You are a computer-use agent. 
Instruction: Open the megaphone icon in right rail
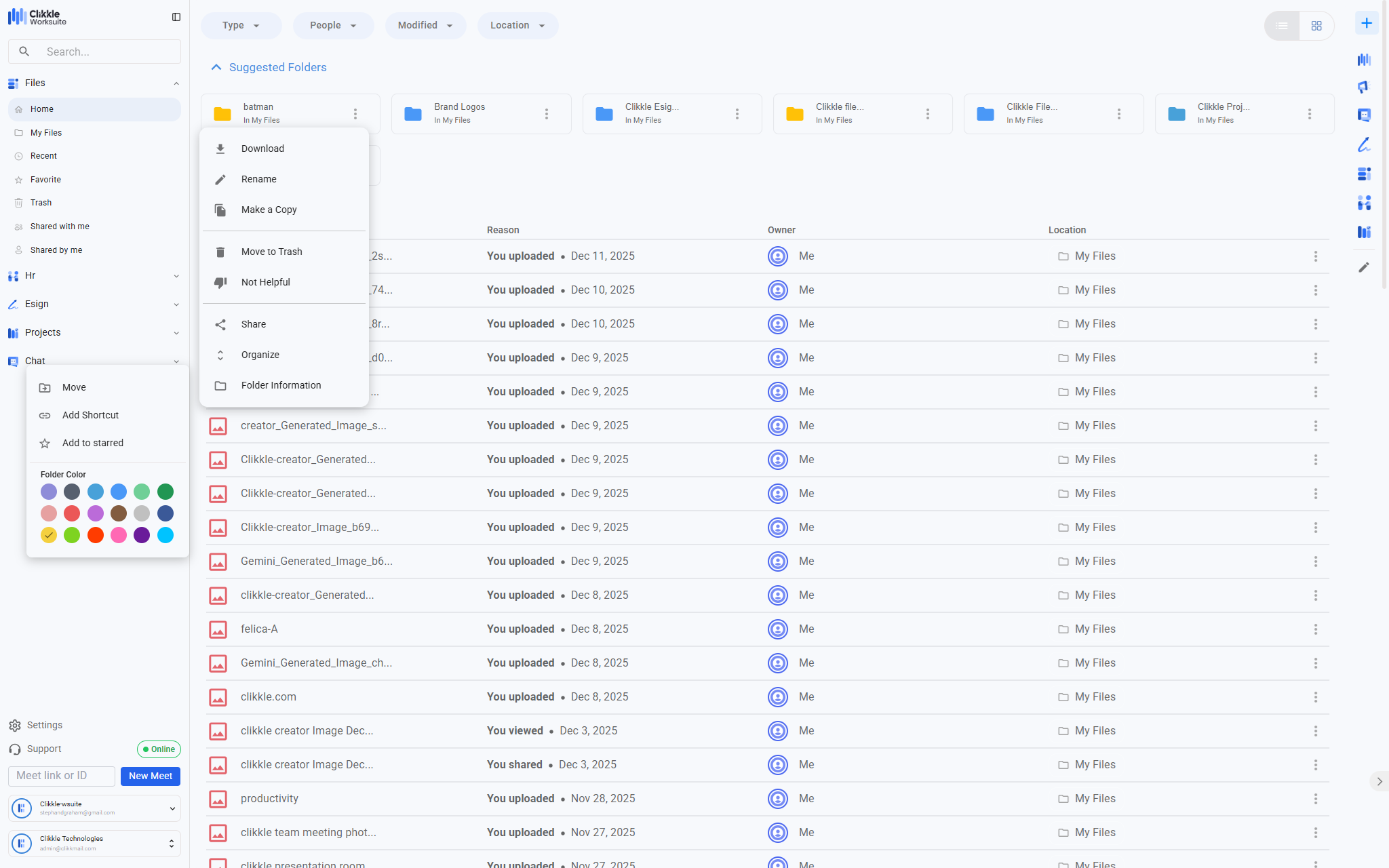tap(1364, 87)
